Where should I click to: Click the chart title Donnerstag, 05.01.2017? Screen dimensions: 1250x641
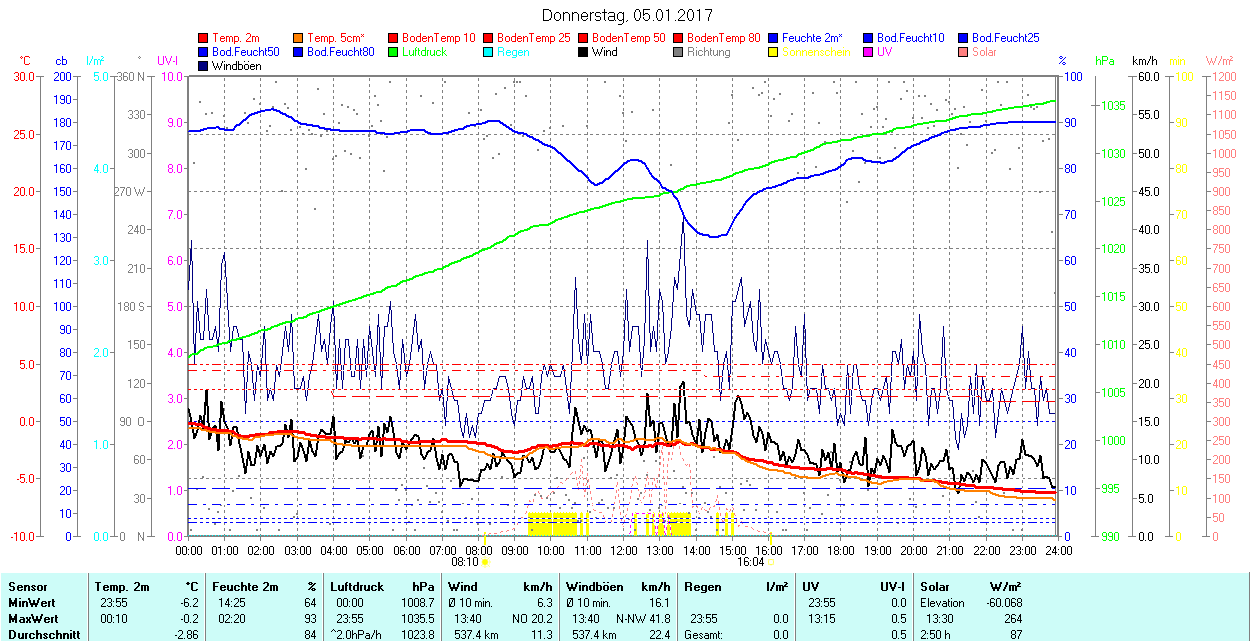[628, 15]
